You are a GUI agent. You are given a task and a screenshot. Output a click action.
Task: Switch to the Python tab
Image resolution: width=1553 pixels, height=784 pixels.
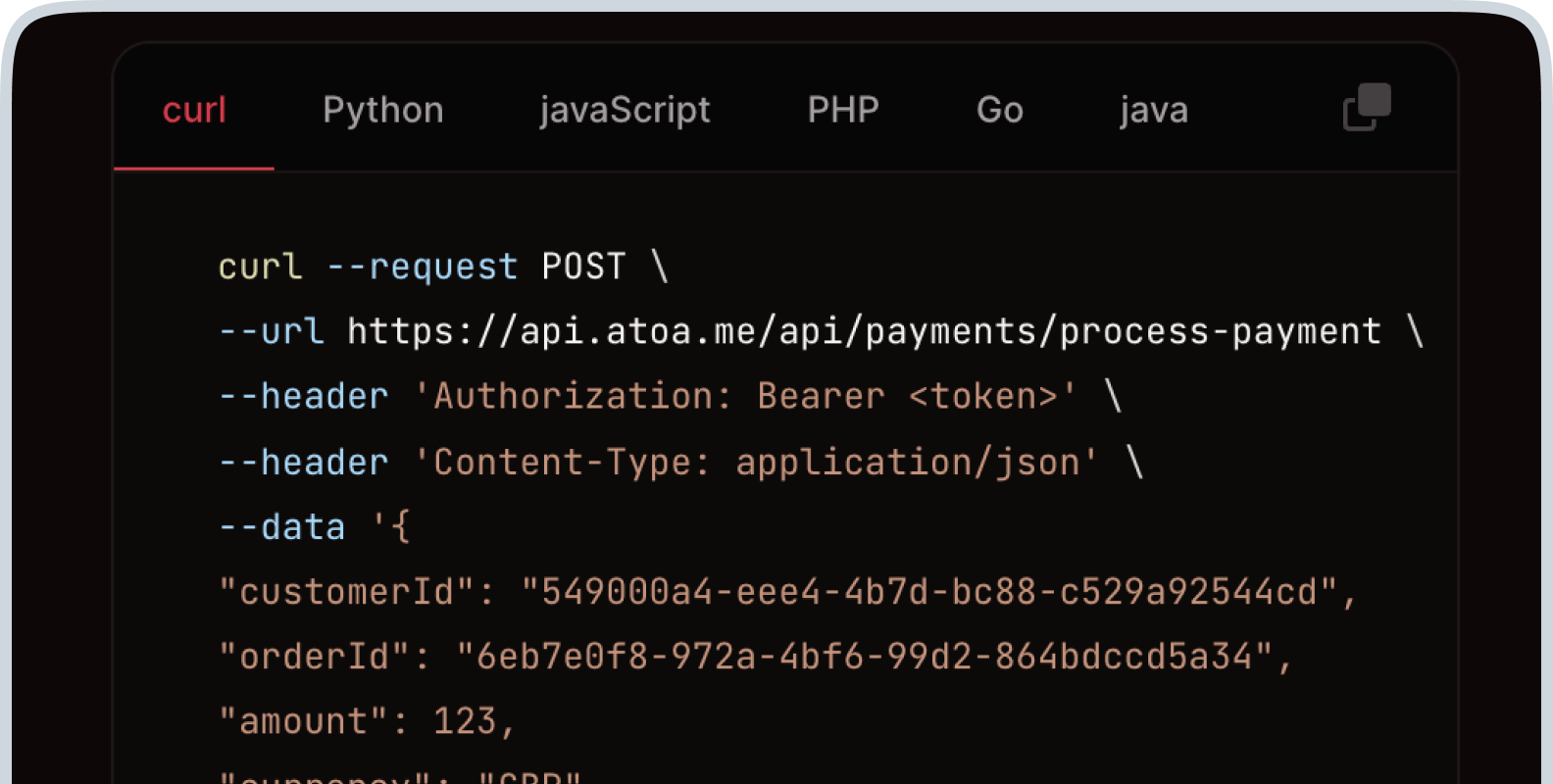(383, 110)
